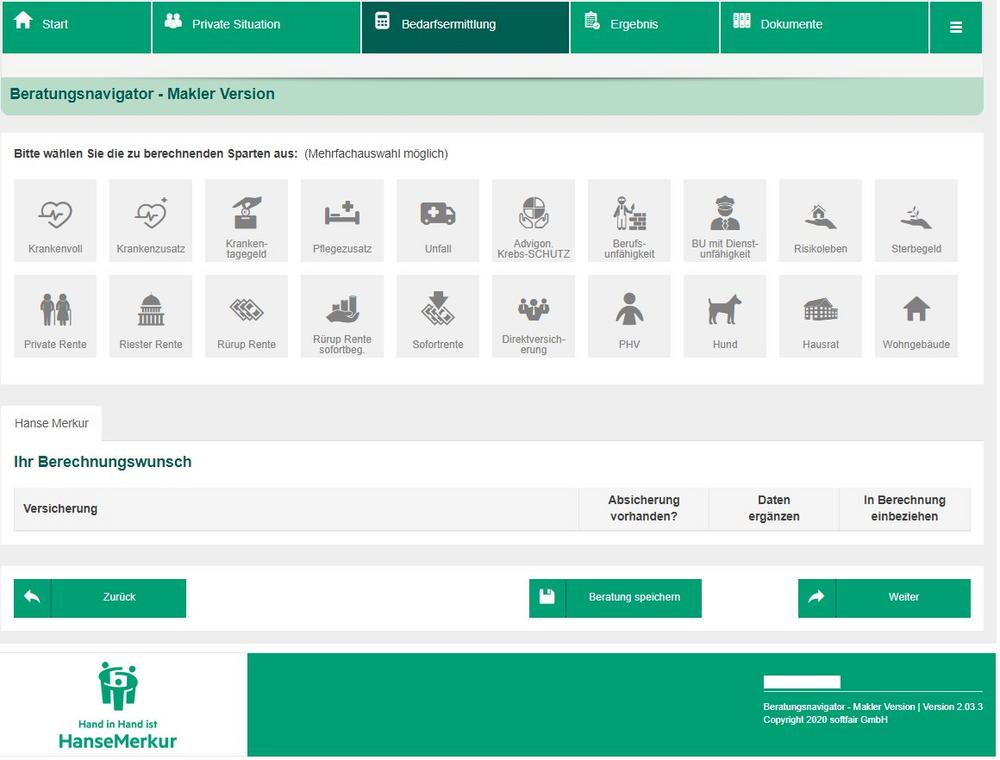The width and height of the screenshot is (1000, 760).
Task: Select BU mit Dienstunfähigkeit tile
Action: 725,221
